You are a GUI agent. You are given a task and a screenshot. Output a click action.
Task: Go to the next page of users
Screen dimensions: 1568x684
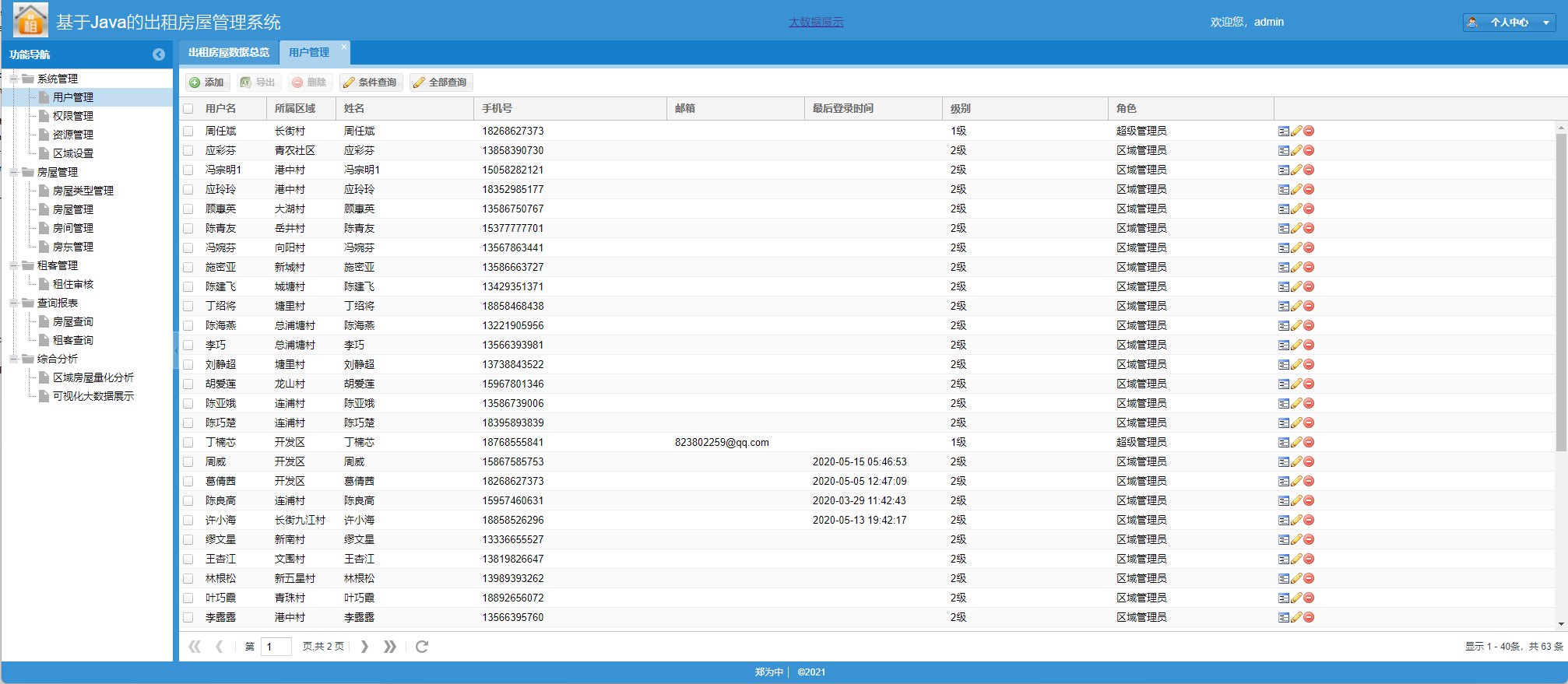point(364,646)
